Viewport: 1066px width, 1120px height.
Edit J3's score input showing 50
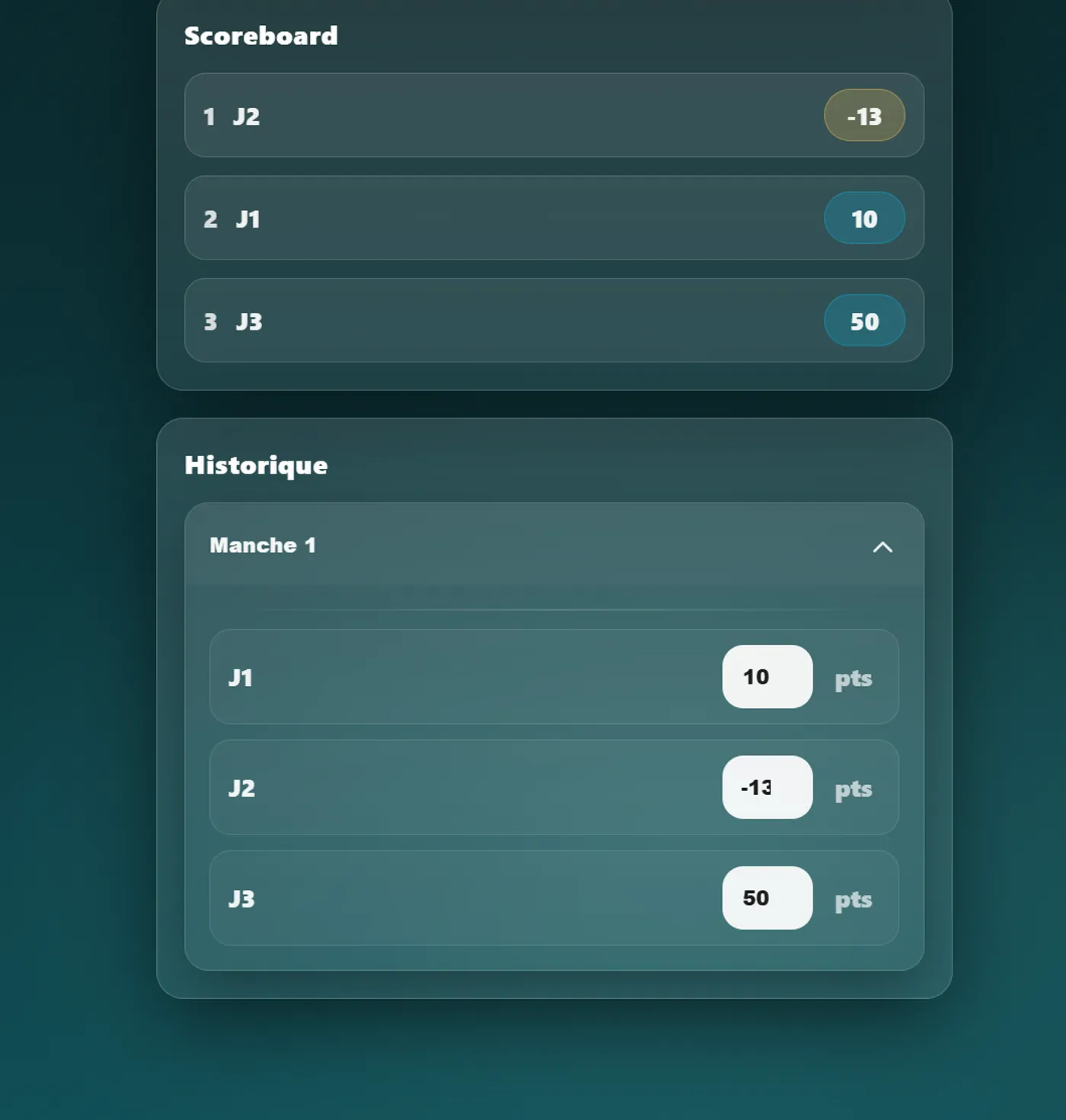[x=767, y=898]
